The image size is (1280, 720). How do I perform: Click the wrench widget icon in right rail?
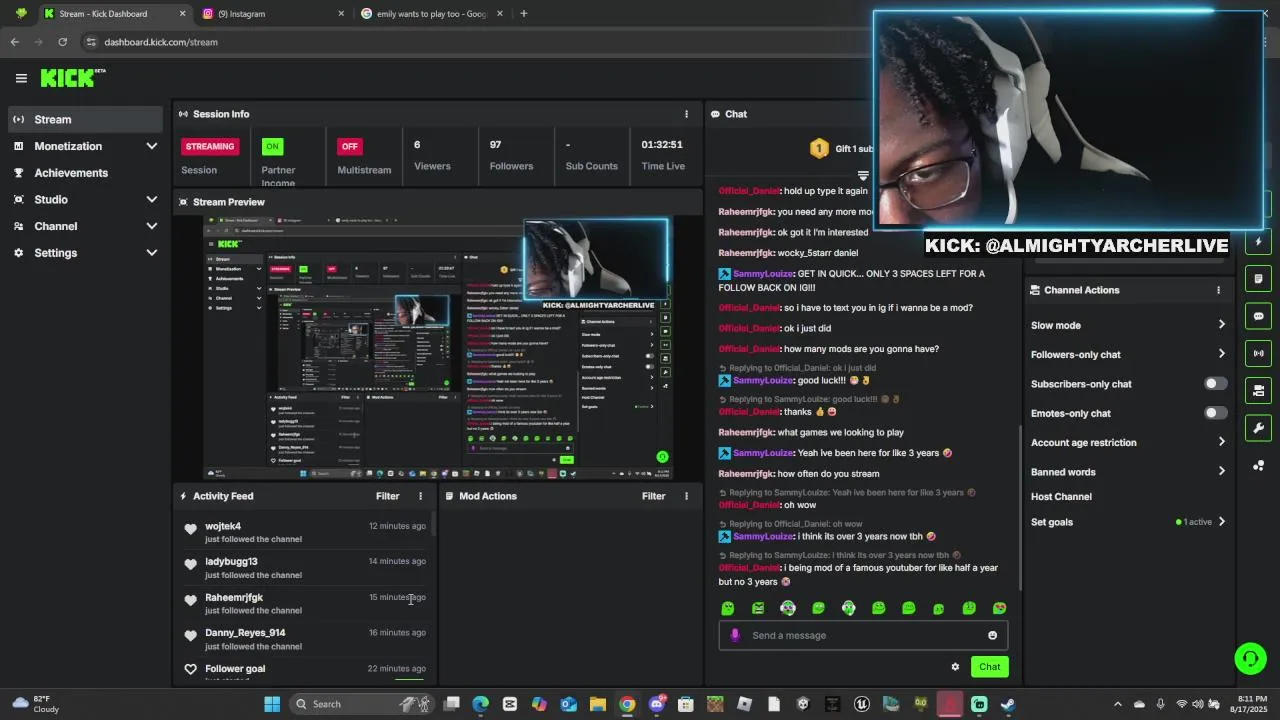tap(1258, 428)
